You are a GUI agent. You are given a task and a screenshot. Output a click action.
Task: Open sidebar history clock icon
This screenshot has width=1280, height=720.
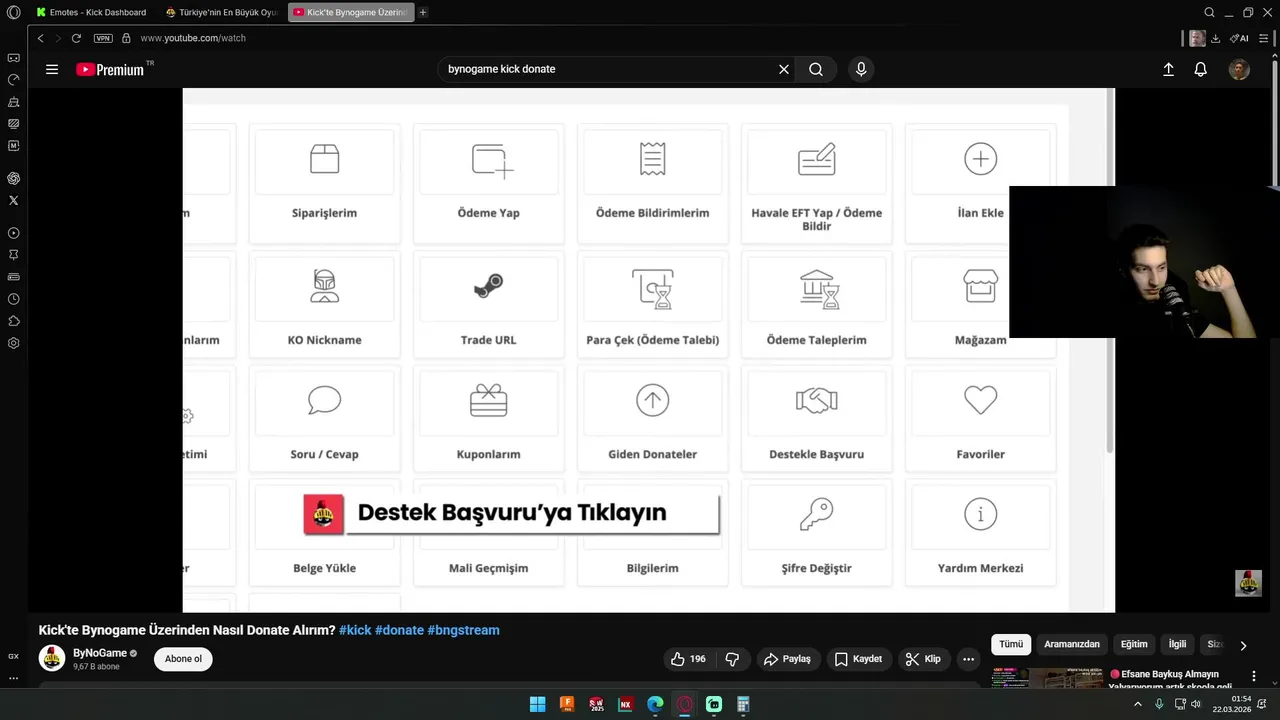pyautogui.click(x=13, y=299)
